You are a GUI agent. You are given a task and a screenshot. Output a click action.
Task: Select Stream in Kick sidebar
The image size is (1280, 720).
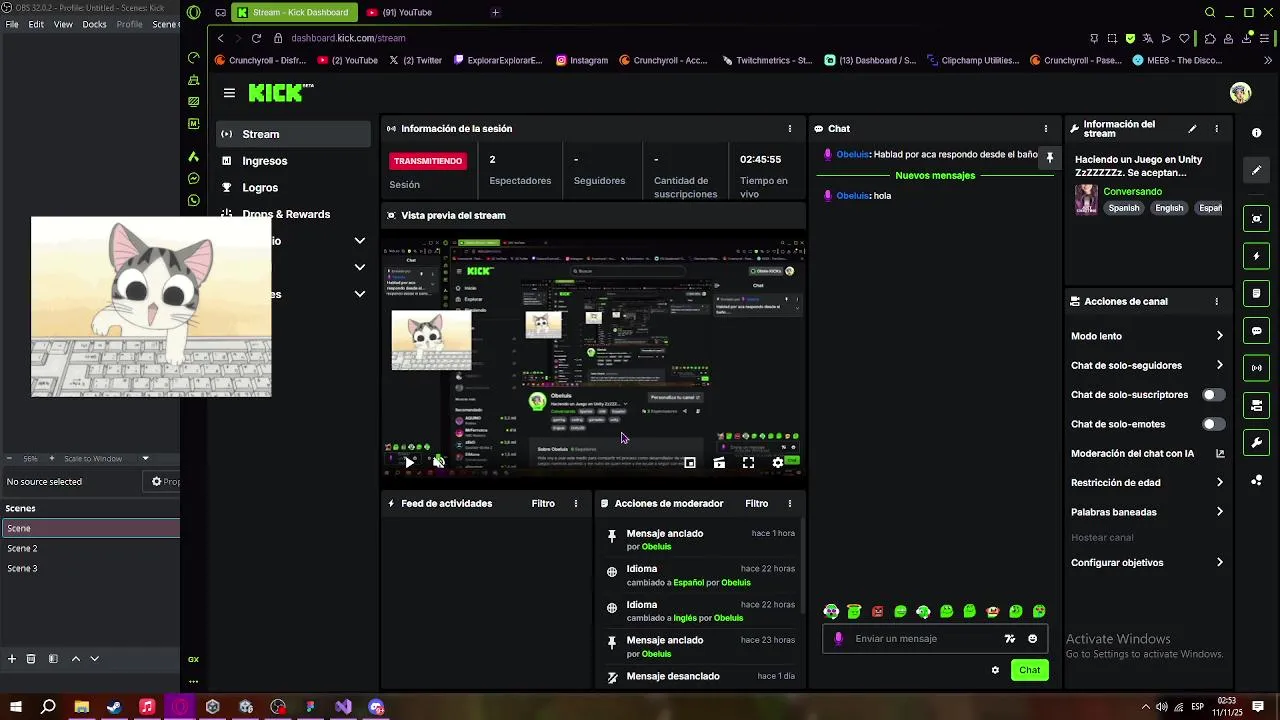click(293, 134)
